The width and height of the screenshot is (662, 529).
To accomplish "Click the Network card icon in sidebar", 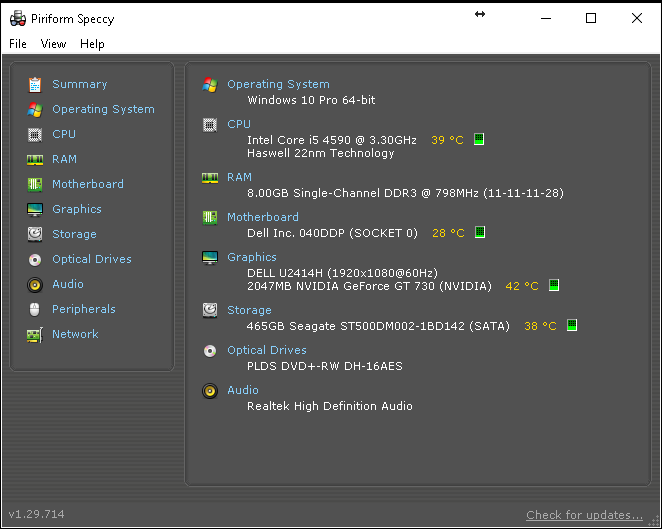I will tap(35, 334).
